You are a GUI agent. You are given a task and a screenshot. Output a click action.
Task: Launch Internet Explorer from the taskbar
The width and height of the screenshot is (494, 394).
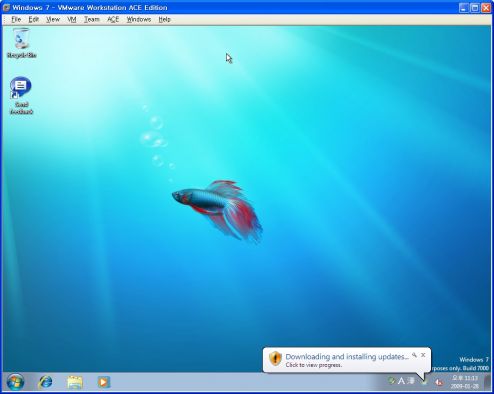tap(46, 382)
